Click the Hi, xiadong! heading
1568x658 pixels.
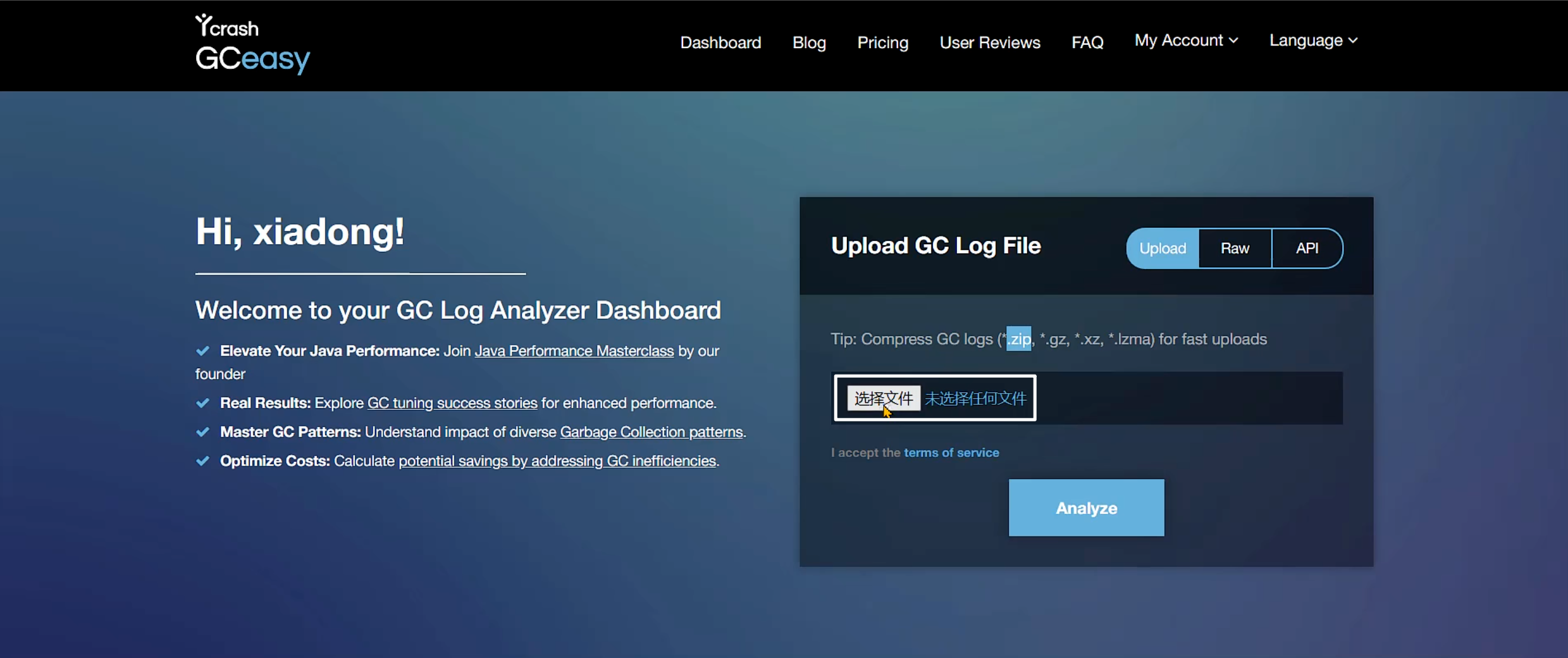tap(300, 232)
